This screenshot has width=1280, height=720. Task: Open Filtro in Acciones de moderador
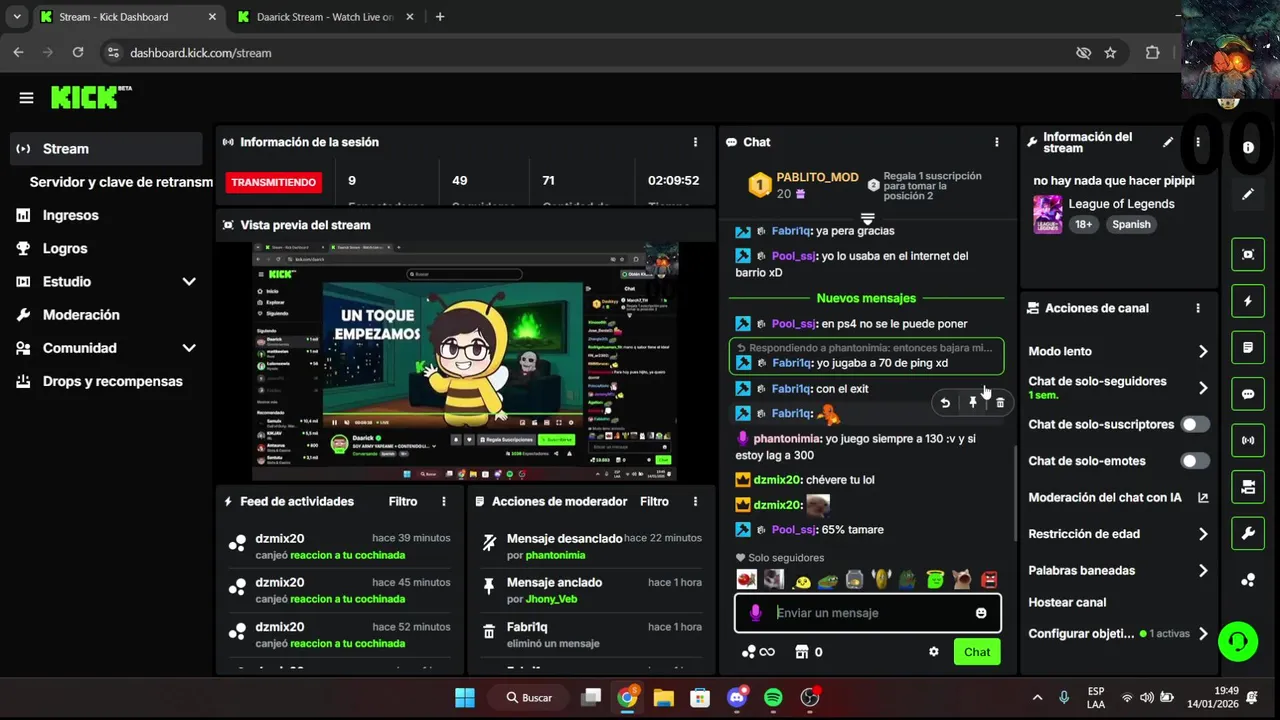(654, 501)
